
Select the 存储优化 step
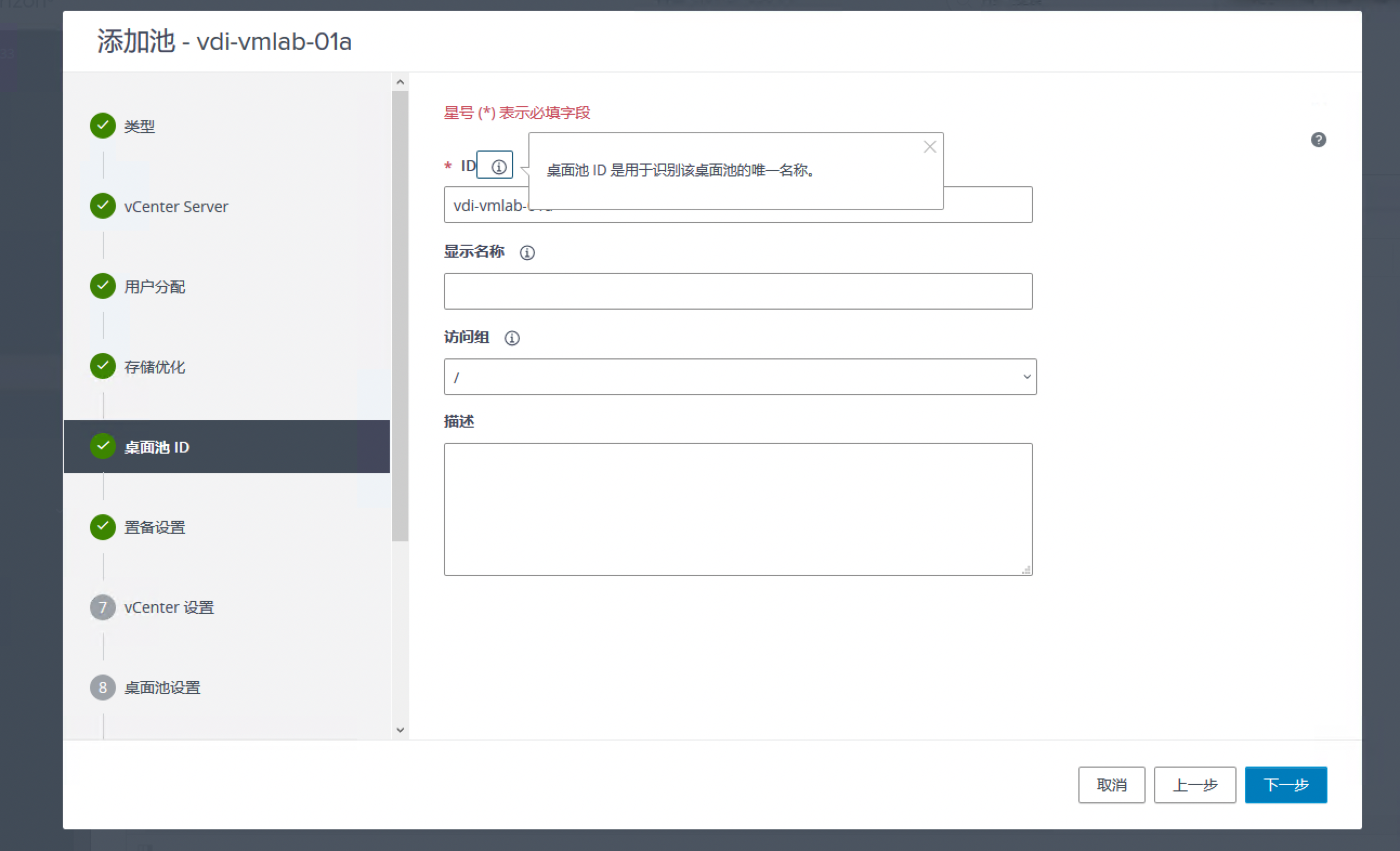tap(154, 367)
